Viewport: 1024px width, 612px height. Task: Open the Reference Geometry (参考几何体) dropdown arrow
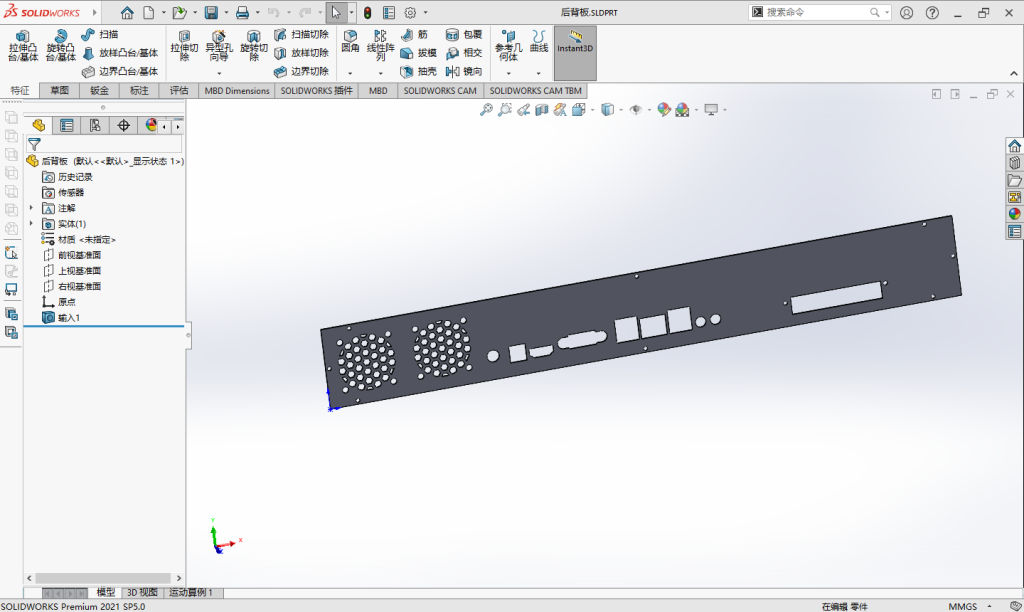point(509,72)
